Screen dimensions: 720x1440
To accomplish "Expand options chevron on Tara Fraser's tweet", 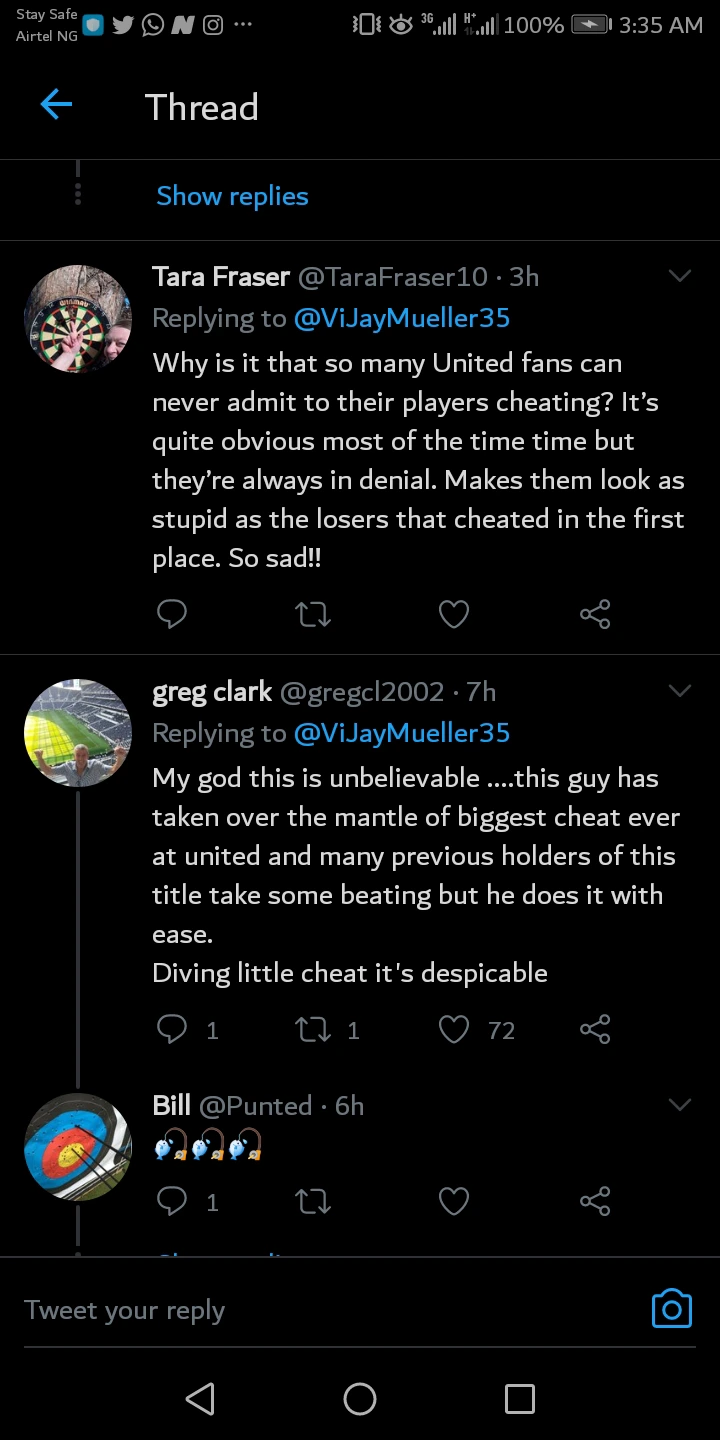I will [680, 276].
